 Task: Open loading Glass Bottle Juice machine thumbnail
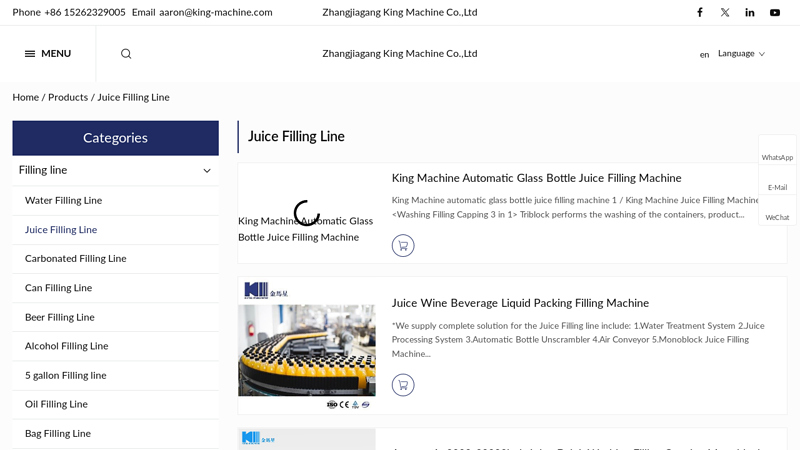[x=307, y=213]
